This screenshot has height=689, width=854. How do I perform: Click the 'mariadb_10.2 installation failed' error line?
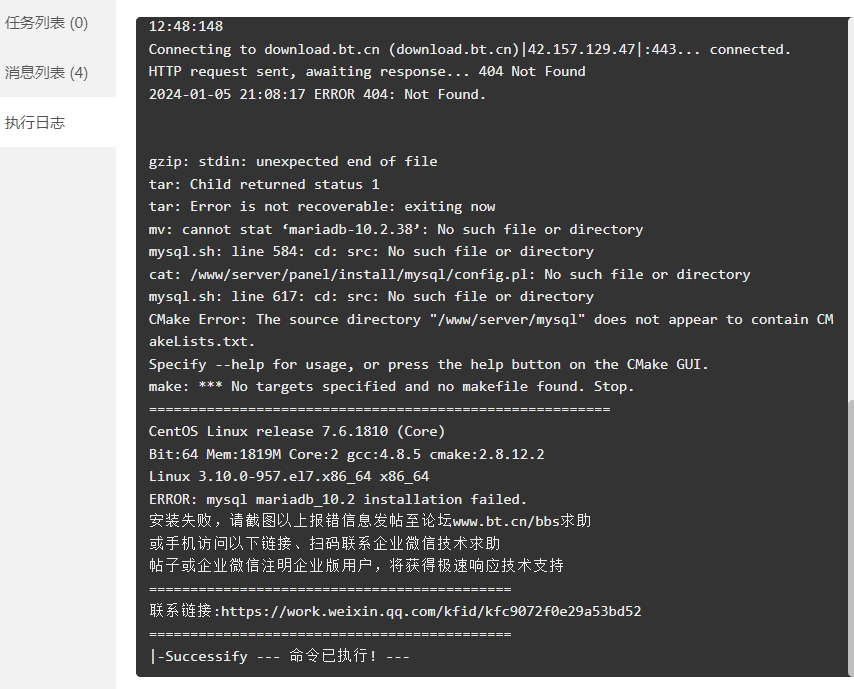tap(338, 499)
